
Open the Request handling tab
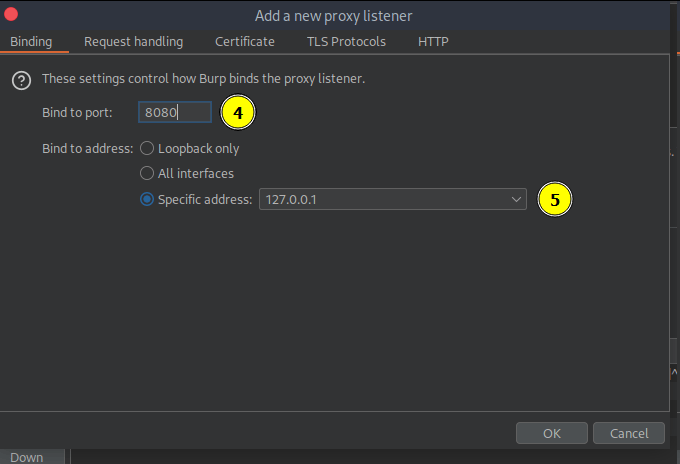[x=133, y=42]
